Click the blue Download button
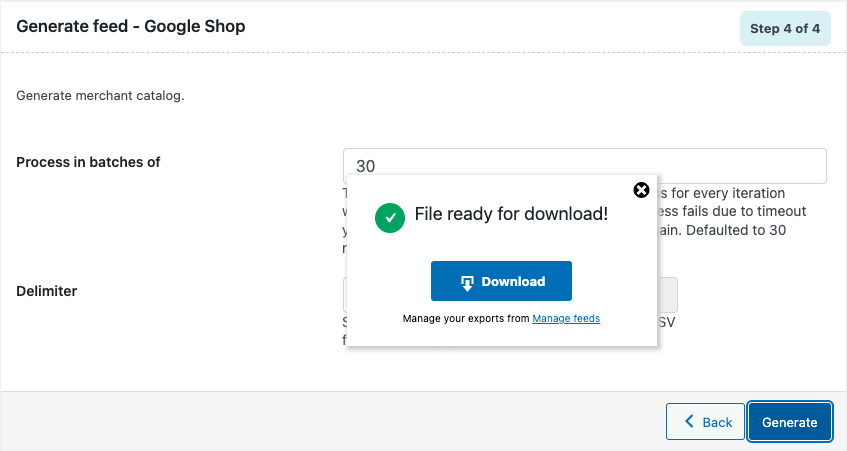This screenshot has height=451, width=847. [x=501, y=281]
